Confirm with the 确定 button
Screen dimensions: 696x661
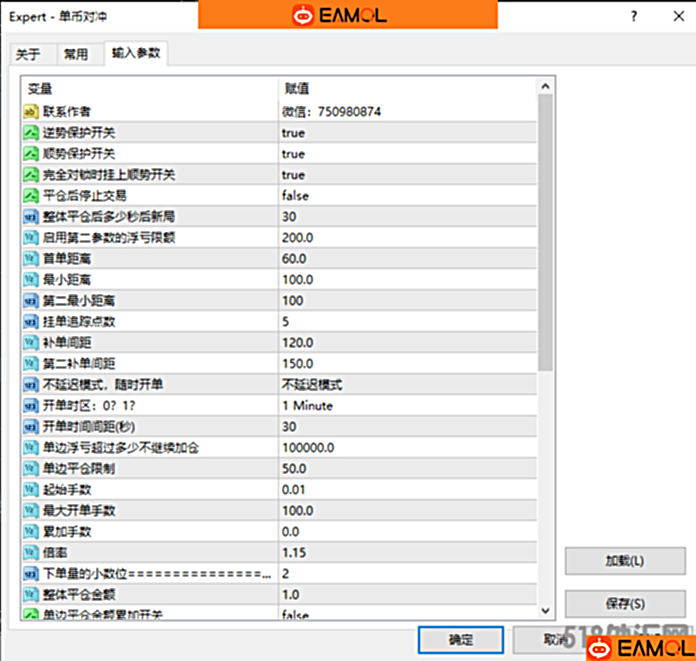[x=461, y=640]
